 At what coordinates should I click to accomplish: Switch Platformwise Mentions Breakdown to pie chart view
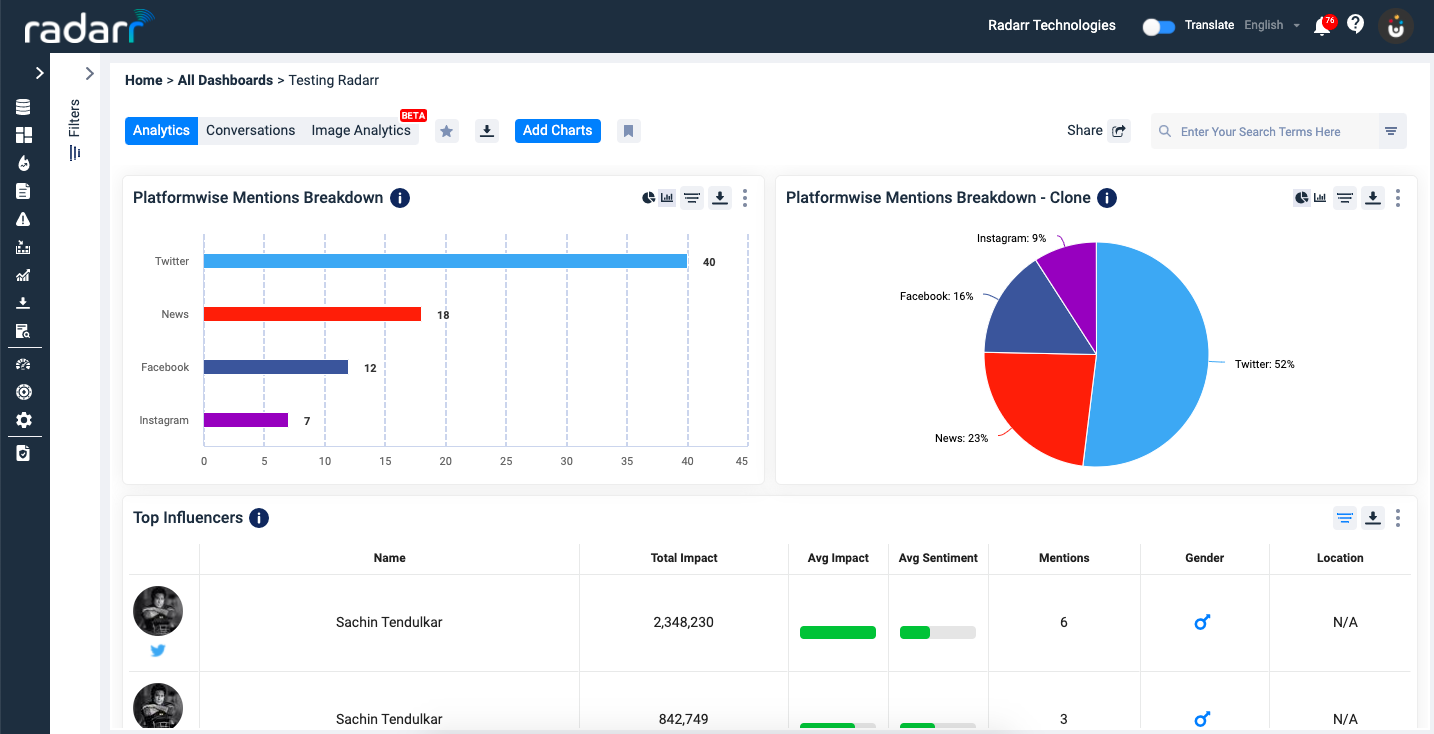pyautogui.click(x=647, y=196)
